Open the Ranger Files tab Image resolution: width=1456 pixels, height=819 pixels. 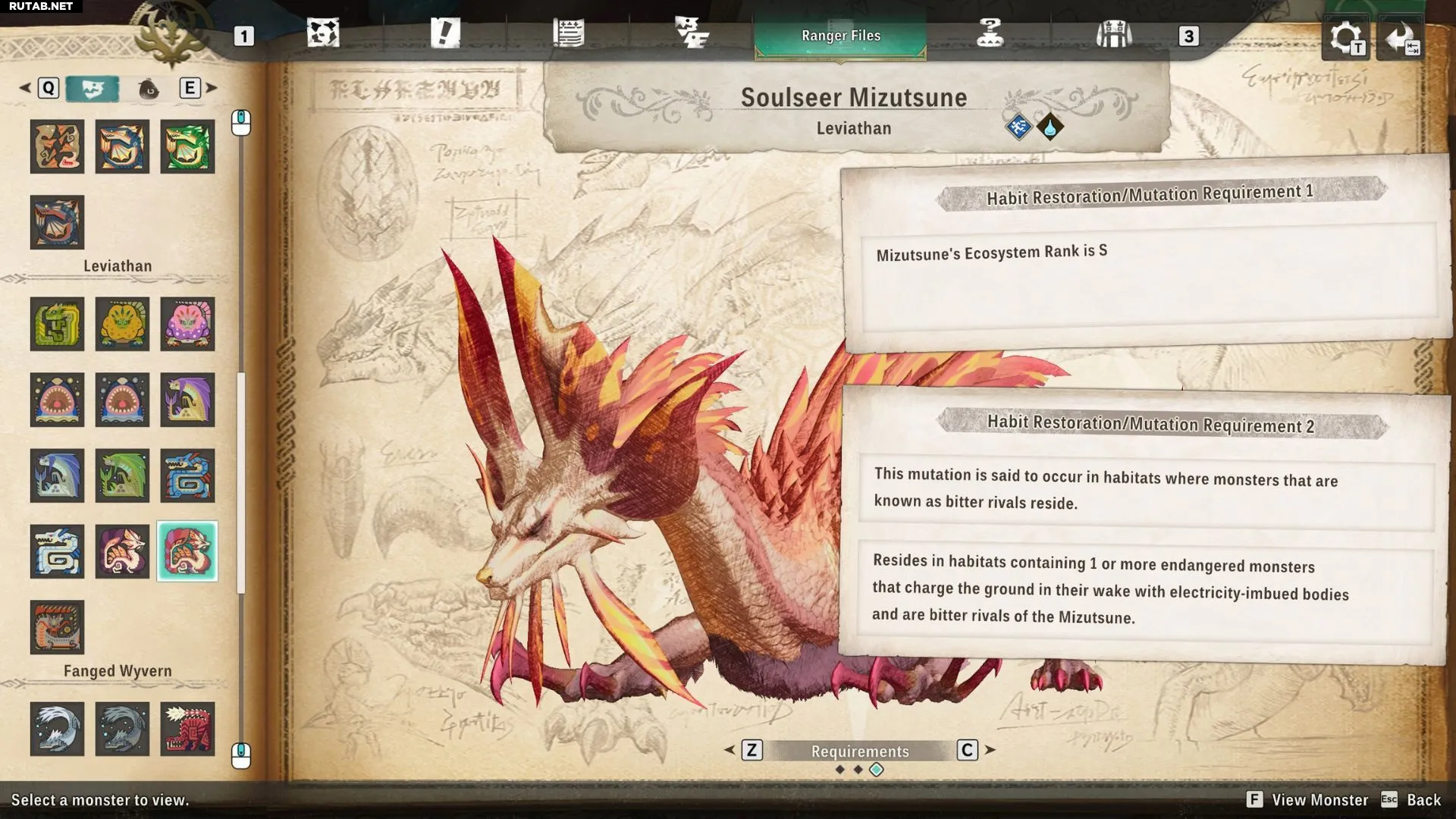840,36
